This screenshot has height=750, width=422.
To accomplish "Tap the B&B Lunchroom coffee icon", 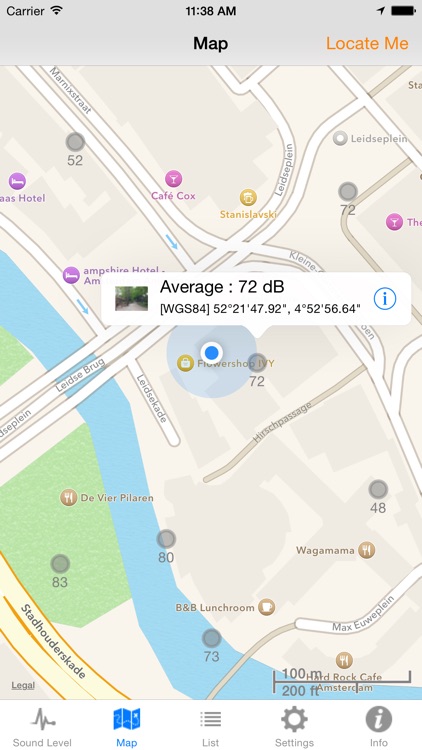I will coord(267,607).
